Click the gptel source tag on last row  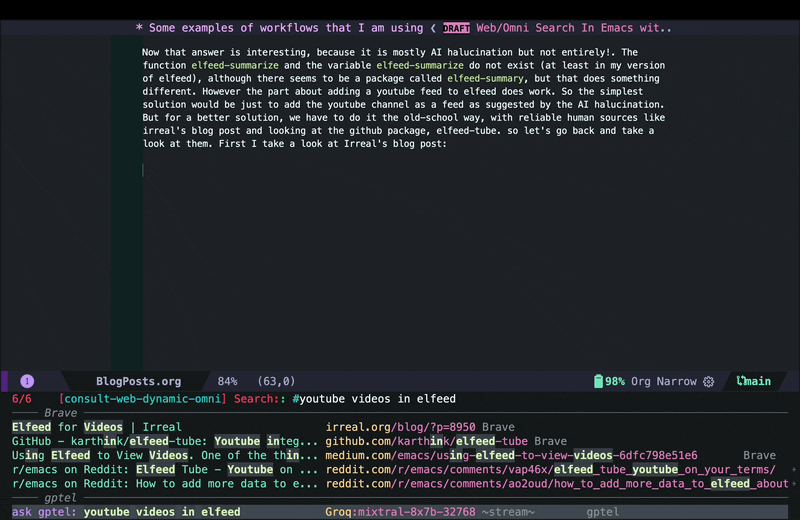603,512
